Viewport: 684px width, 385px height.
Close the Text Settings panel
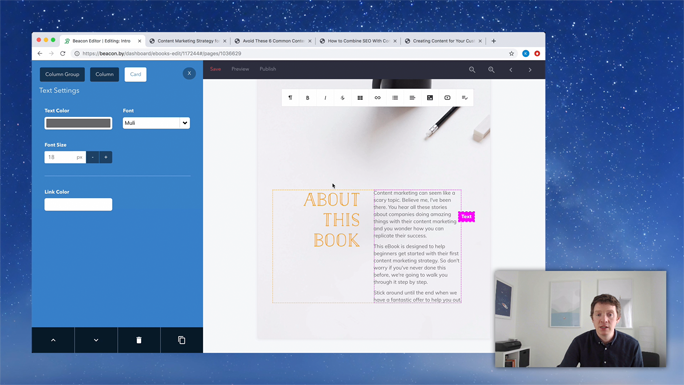click(189, 73)
